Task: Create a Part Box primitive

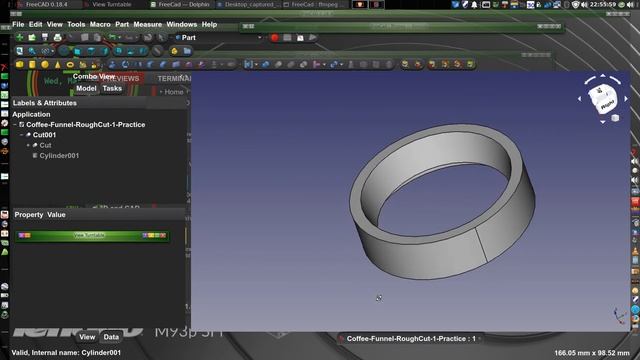Action: (x=19, y=64)
